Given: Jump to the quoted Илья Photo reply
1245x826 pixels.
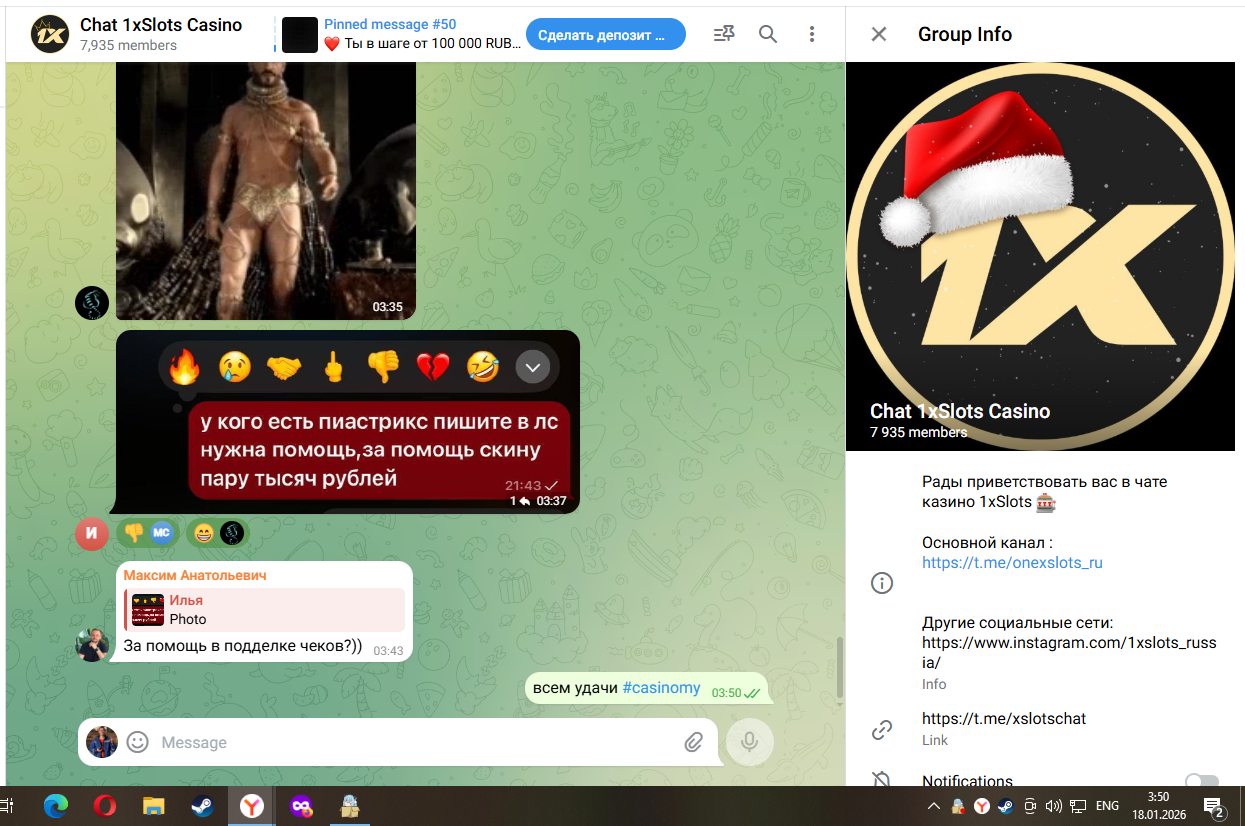Looking at the screenshot, I should click(x=265, y=610).
